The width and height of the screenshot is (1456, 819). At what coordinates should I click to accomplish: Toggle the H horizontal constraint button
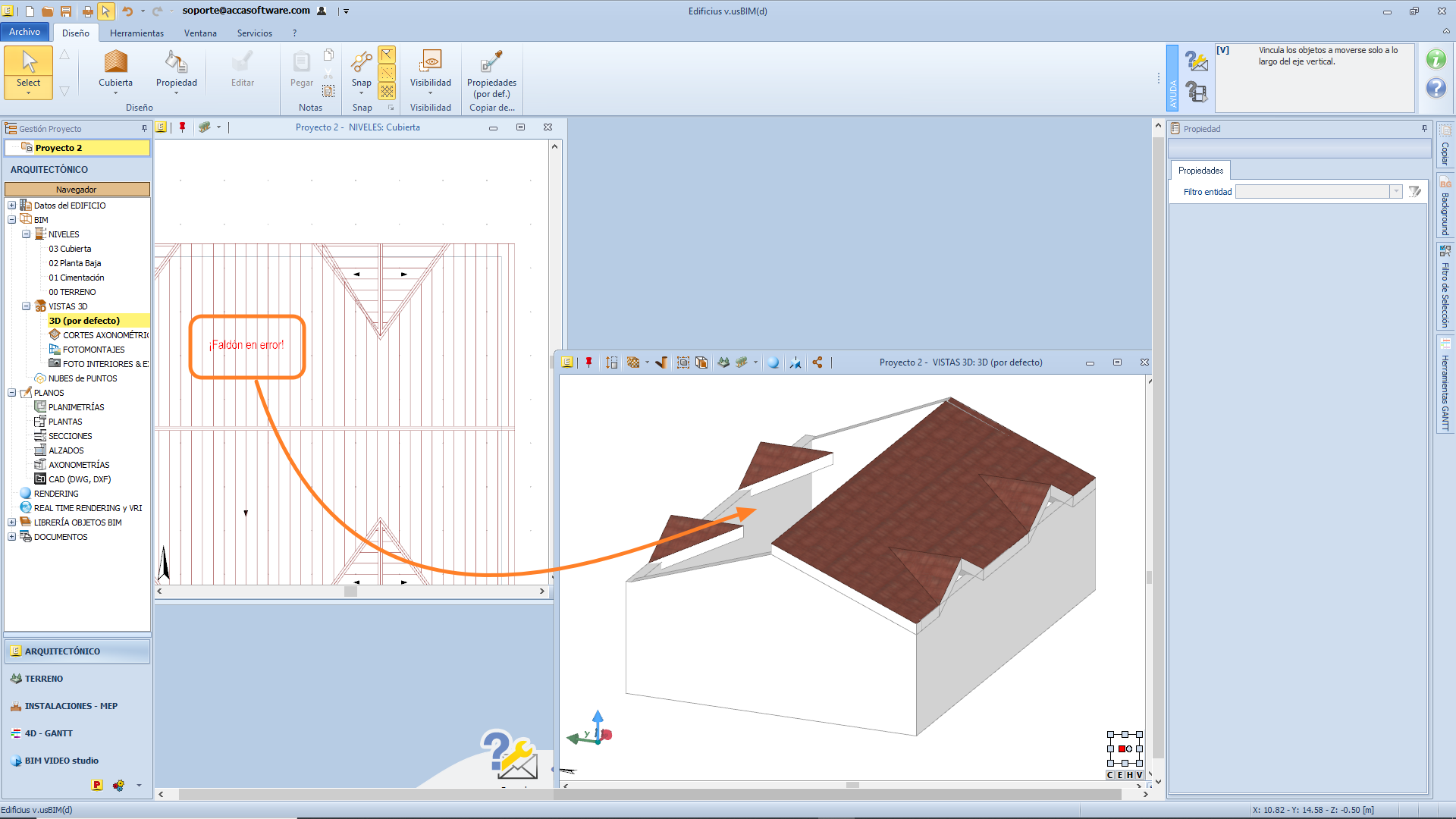tap(1130, 775)
